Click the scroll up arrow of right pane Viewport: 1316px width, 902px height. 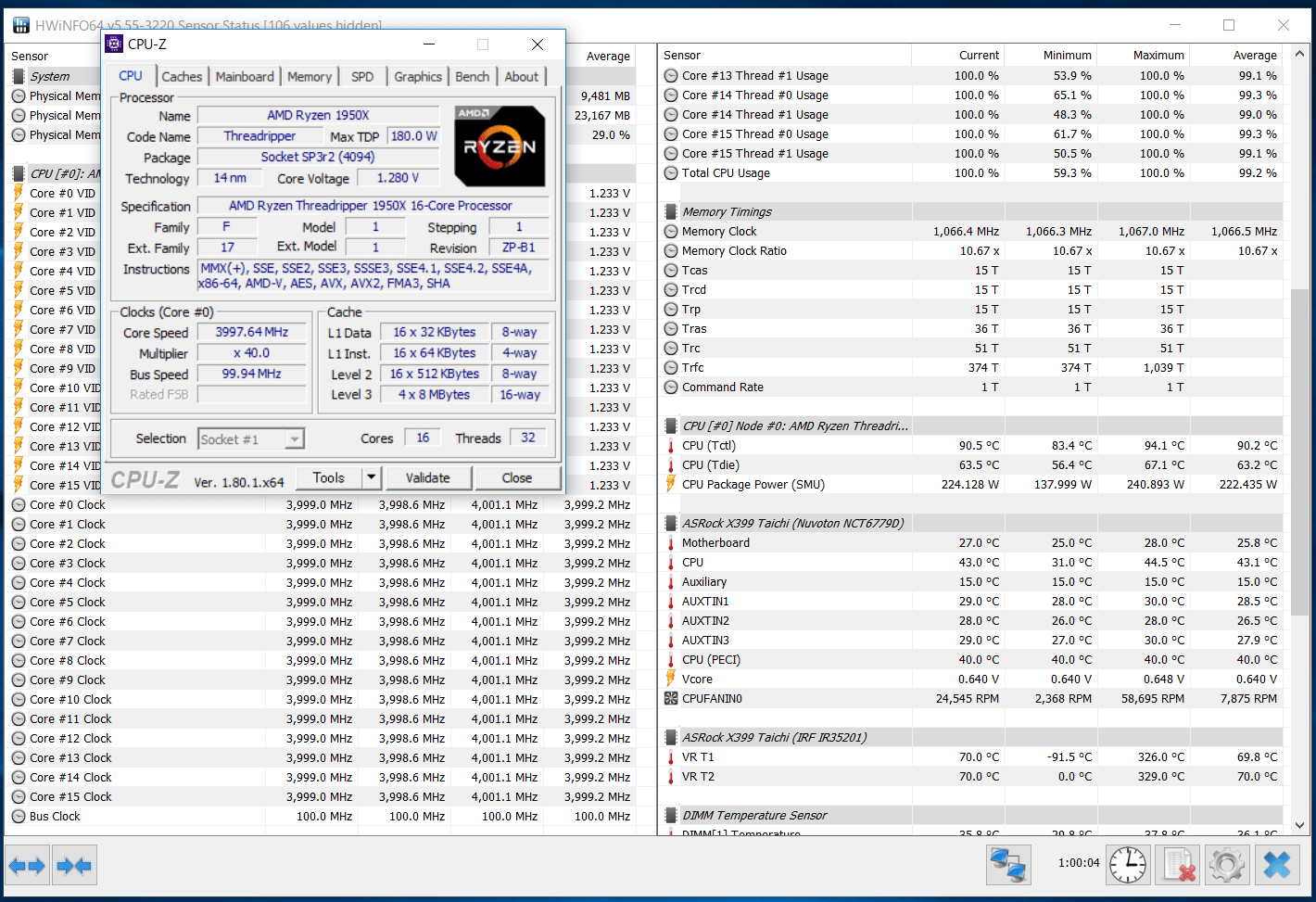click(x=1299, y=55)
